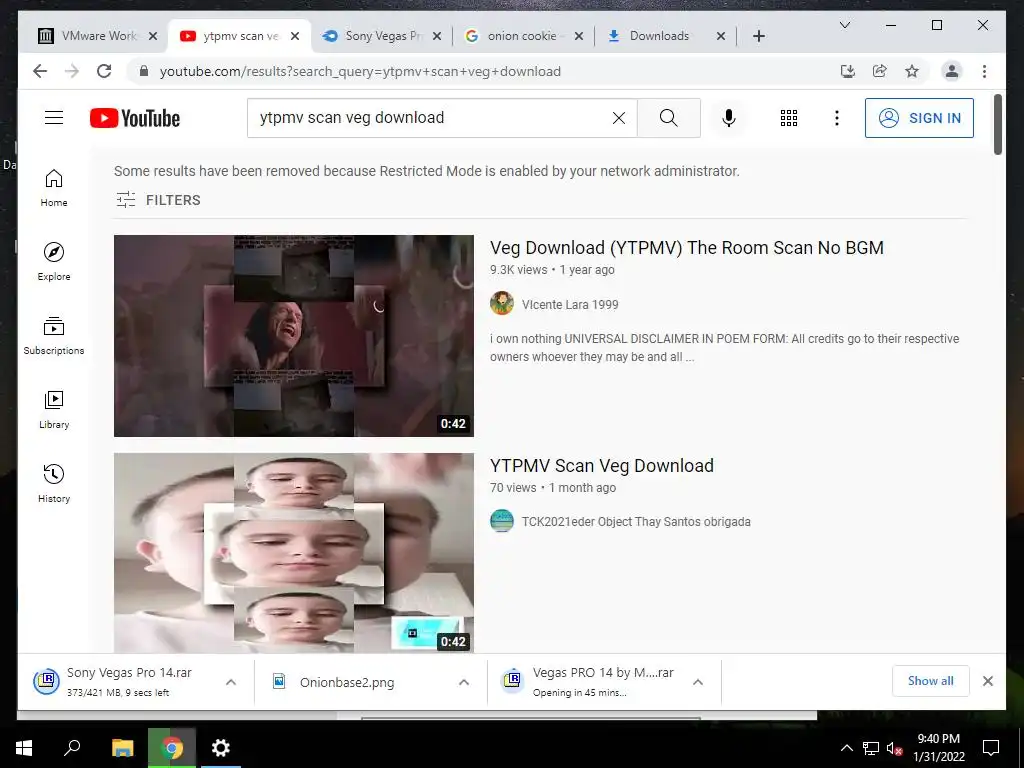Viewport: 1024px width, 768px height.
Task: Open the Chrome profile avatar
Action: pyautogui.click(x=952, y=71)
